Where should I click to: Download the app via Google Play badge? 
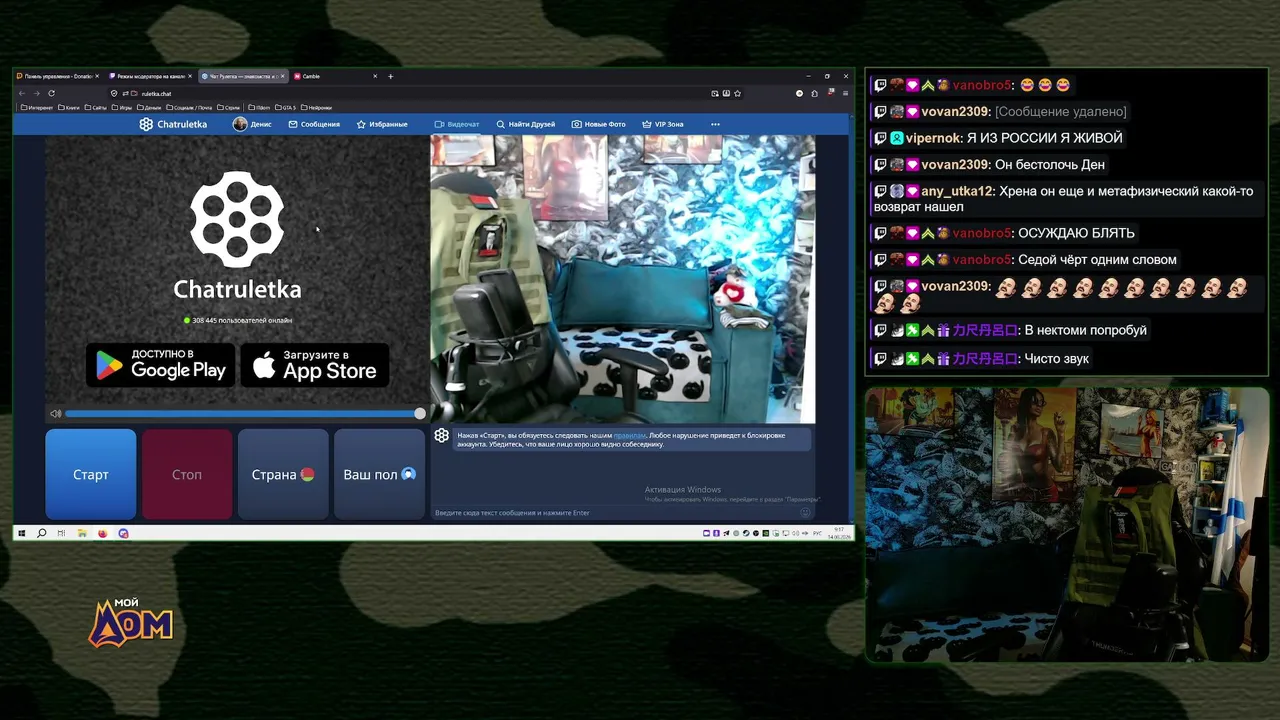[161, 365]
